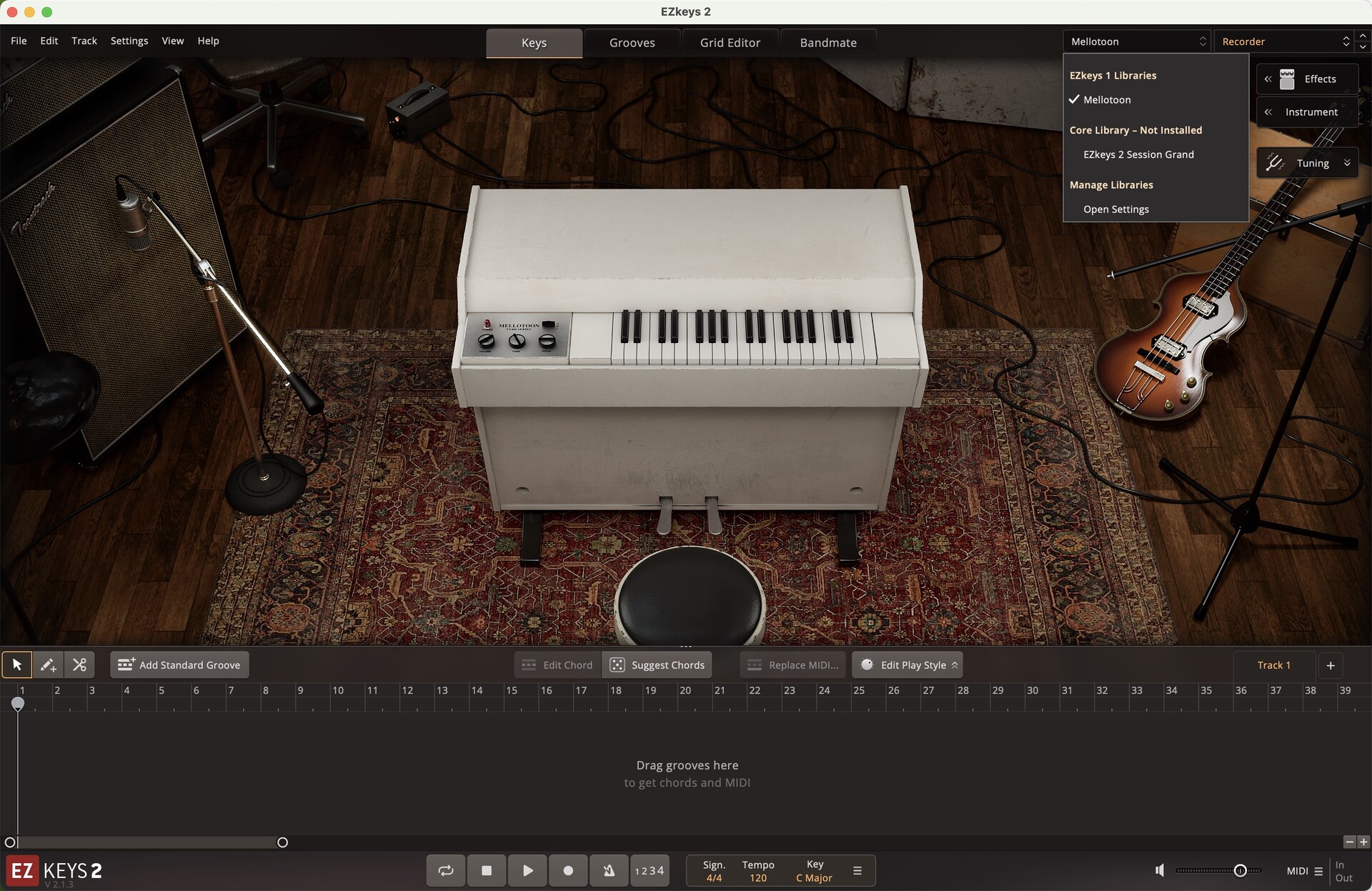The height and width of the screenshot is (891, 1372).
Task: Switch to the Grooves tab
Action: click(x=632, y=43)
